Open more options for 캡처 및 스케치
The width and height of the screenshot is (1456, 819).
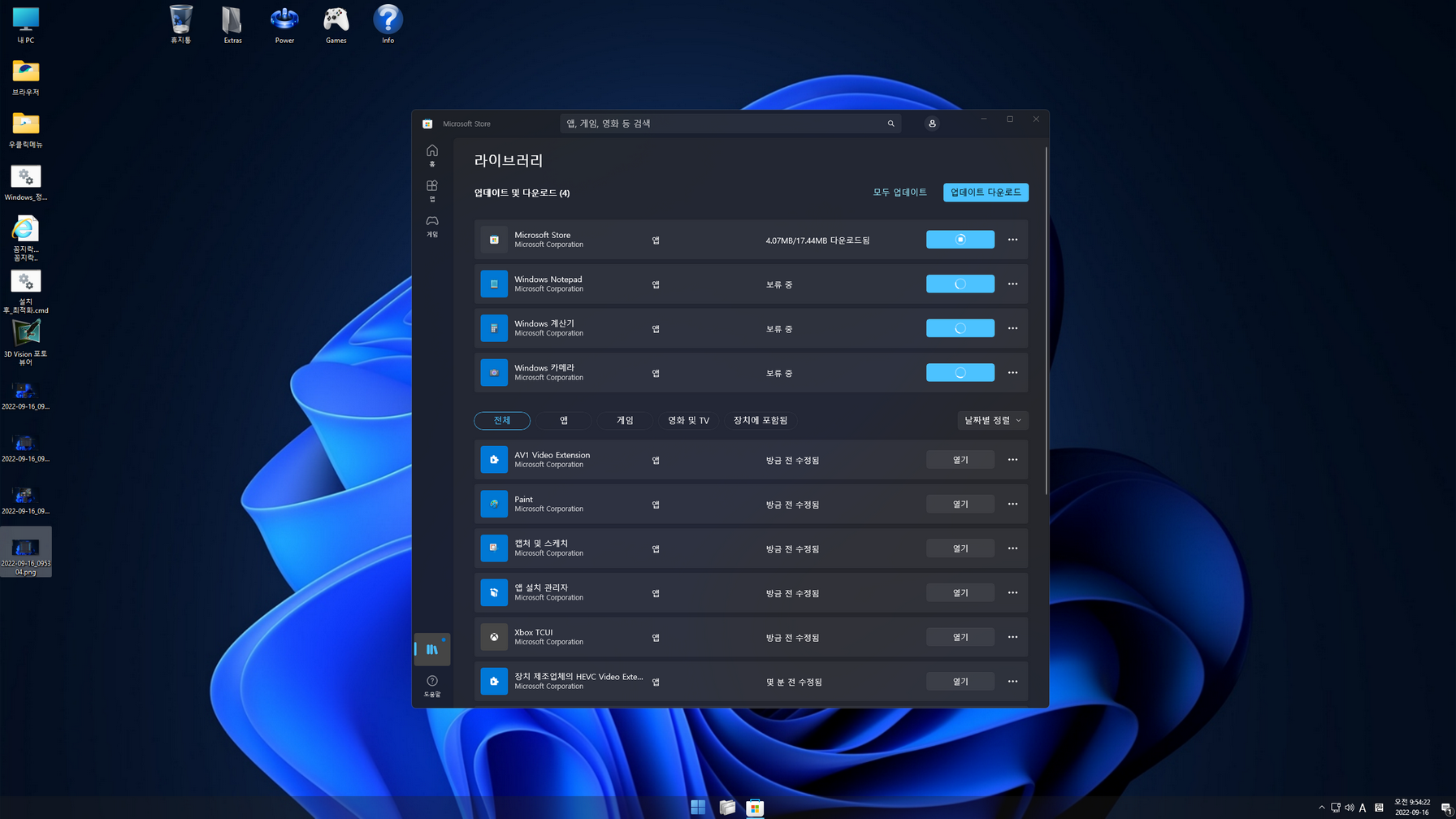[x=1012, y=548]
